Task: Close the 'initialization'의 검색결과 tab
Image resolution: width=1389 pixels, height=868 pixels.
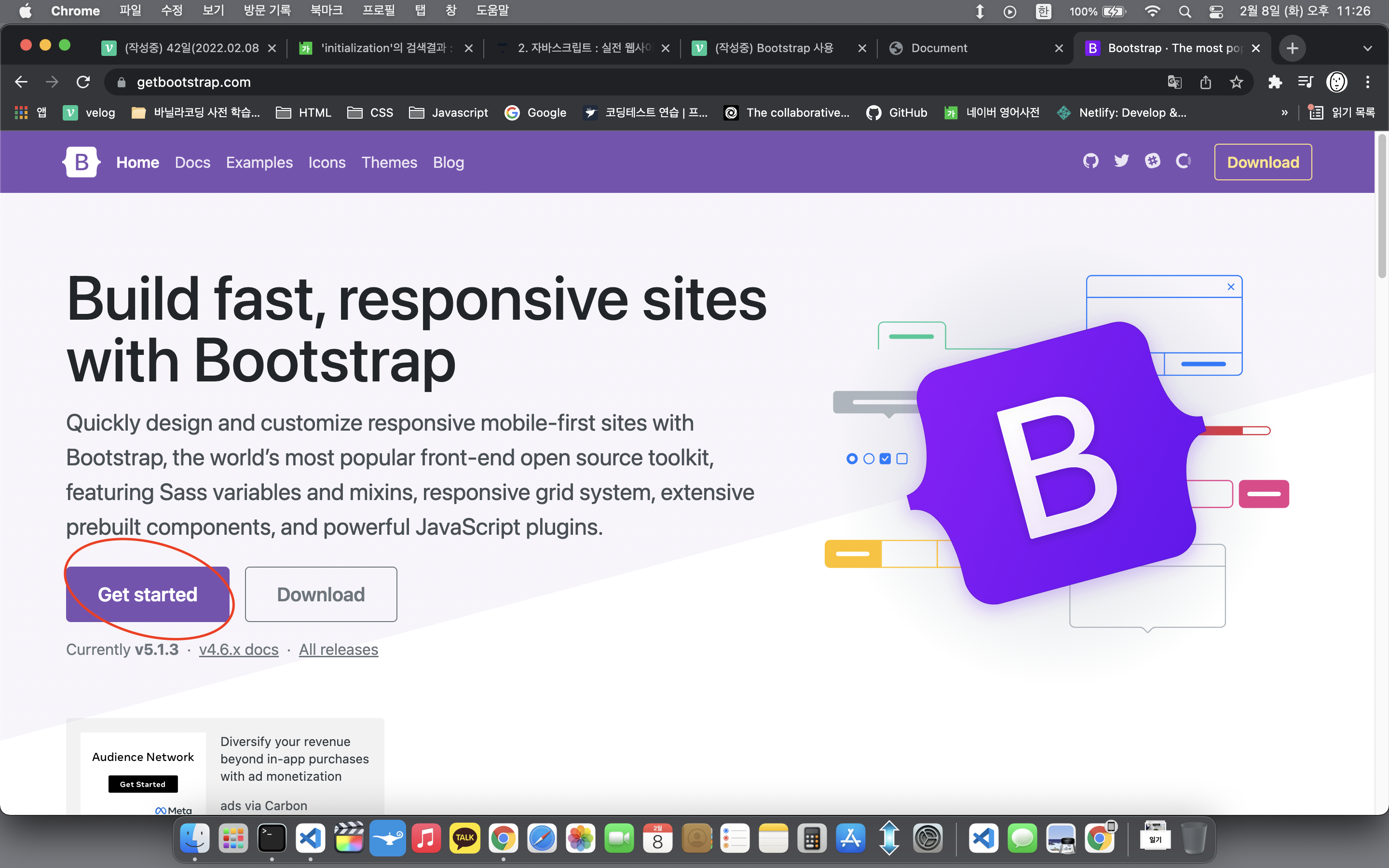Action: tap(469, 48)
